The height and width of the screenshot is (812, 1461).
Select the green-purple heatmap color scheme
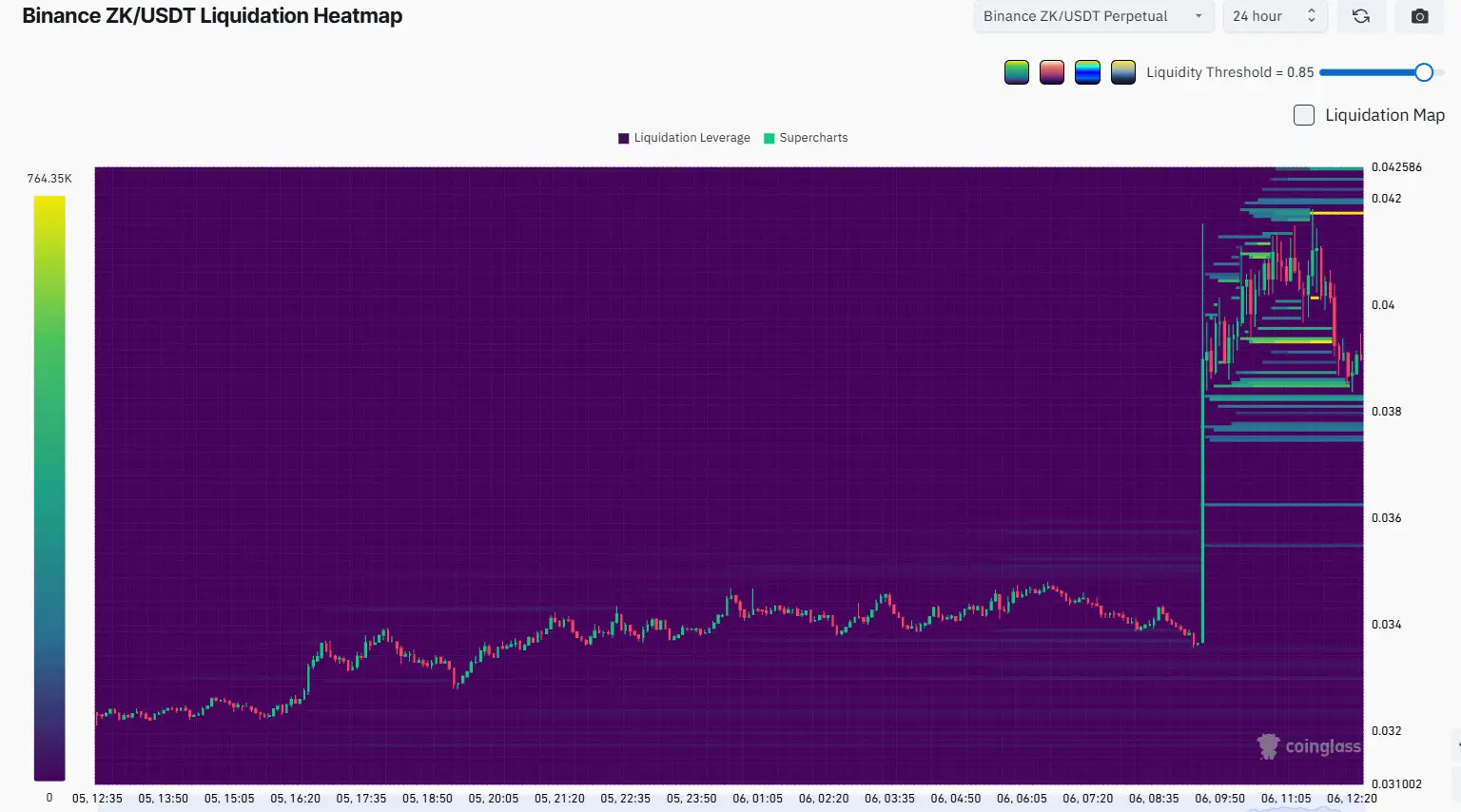(x=1016, y=71)
